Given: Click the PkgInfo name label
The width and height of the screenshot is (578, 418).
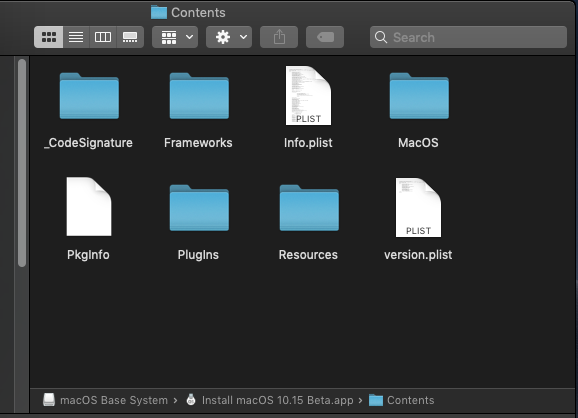Looking at the screenshot, I should click(88, 255).
